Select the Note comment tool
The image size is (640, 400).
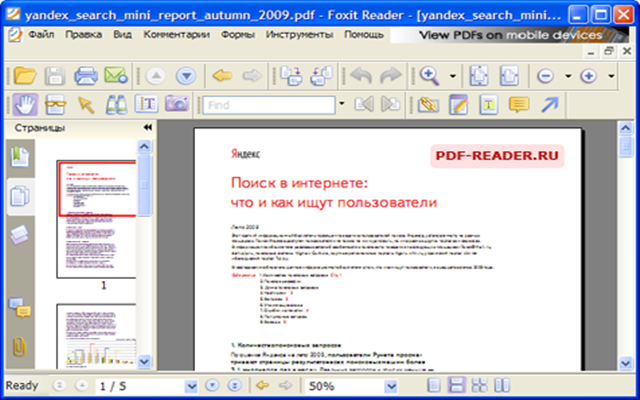tap(519, 105)
